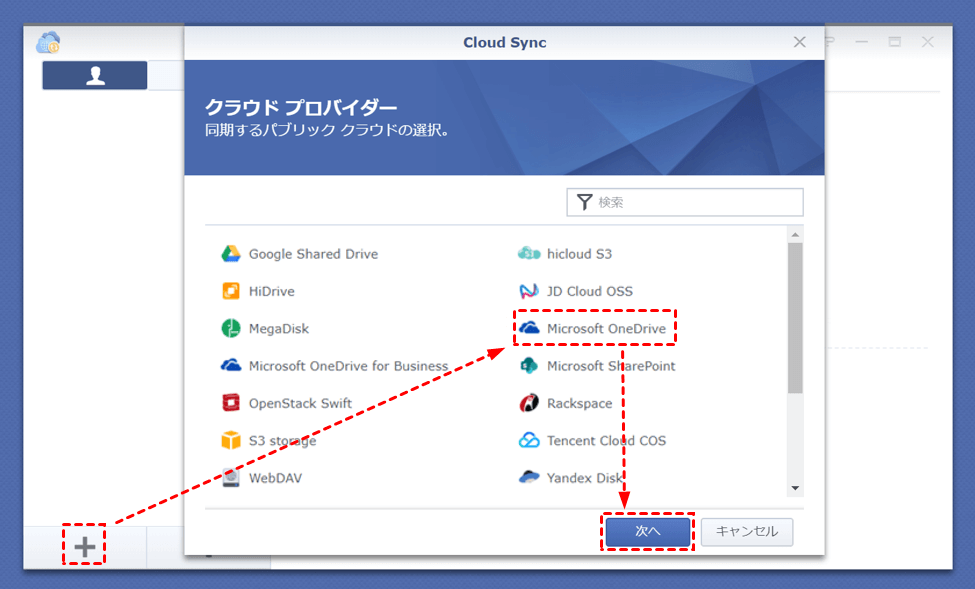This screenshot has width=975, height=589.
Task: Select the MegaDisk text entry
Action: coord(279,328)
